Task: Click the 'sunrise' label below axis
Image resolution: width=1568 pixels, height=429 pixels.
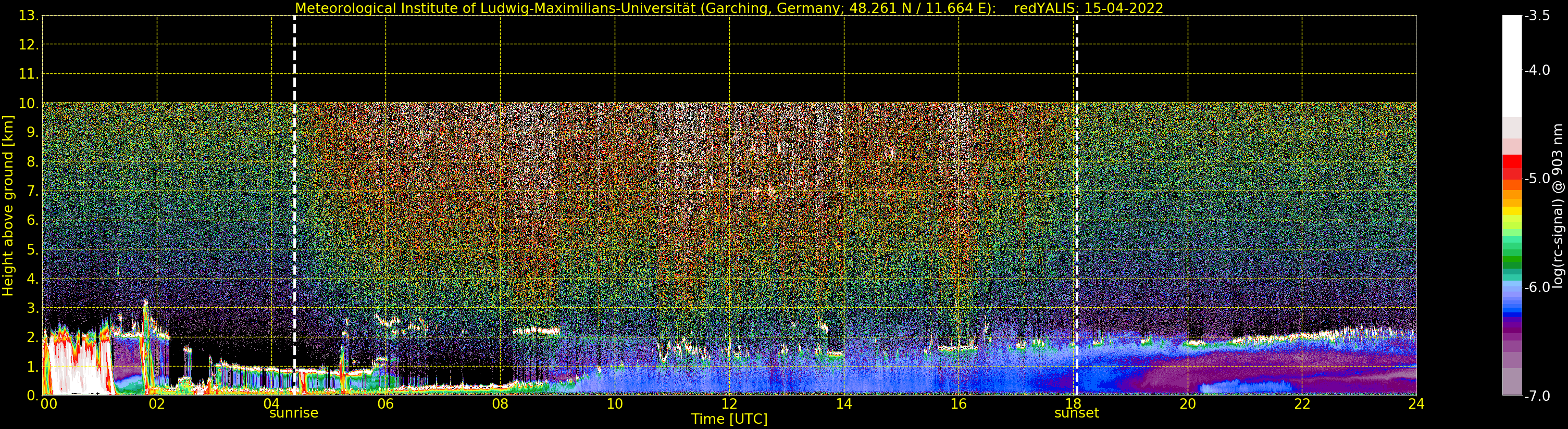Action: click(294, 413)
